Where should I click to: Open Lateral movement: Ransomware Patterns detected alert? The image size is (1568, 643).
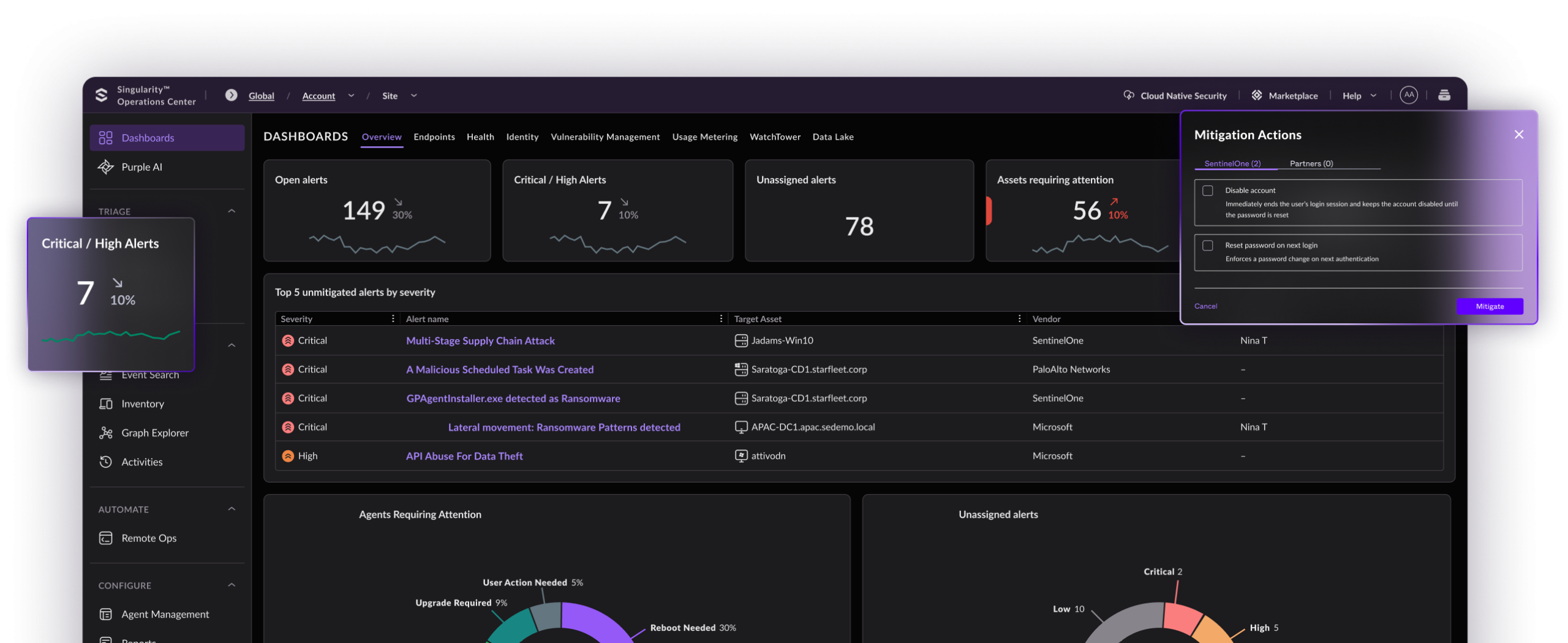[564, 427]
